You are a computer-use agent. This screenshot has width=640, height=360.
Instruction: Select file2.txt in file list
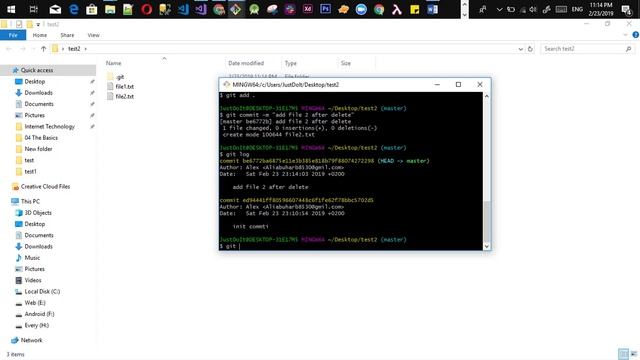tap(120, 96)
